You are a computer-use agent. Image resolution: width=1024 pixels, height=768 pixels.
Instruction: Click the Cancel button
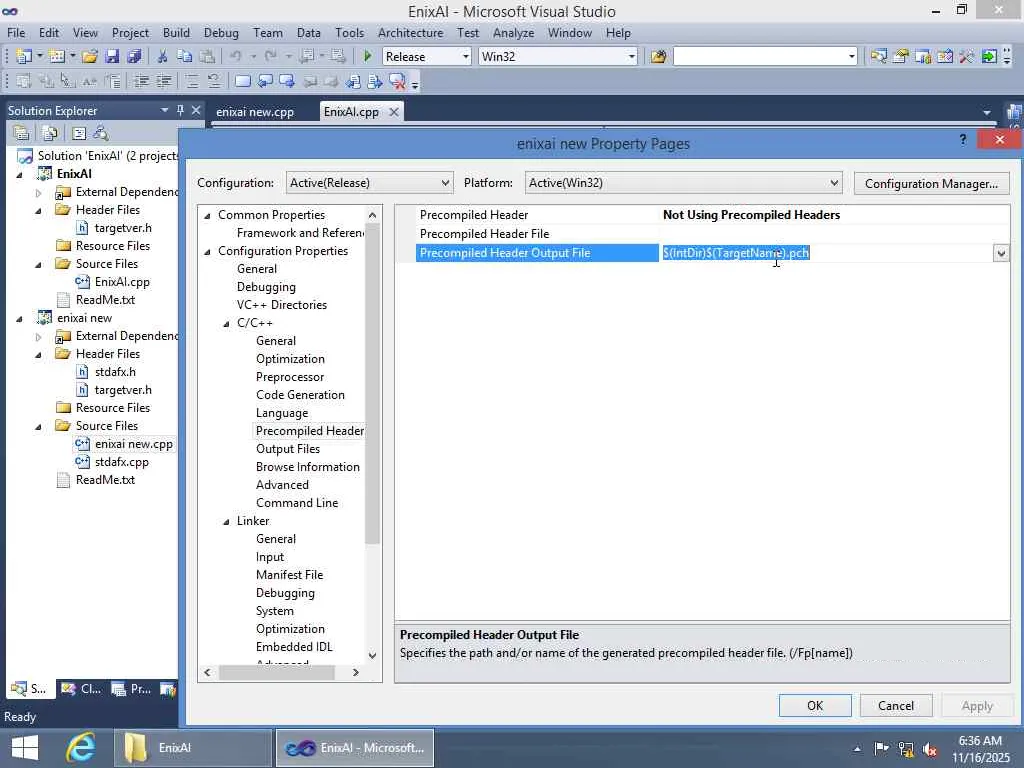pos(896,706)
